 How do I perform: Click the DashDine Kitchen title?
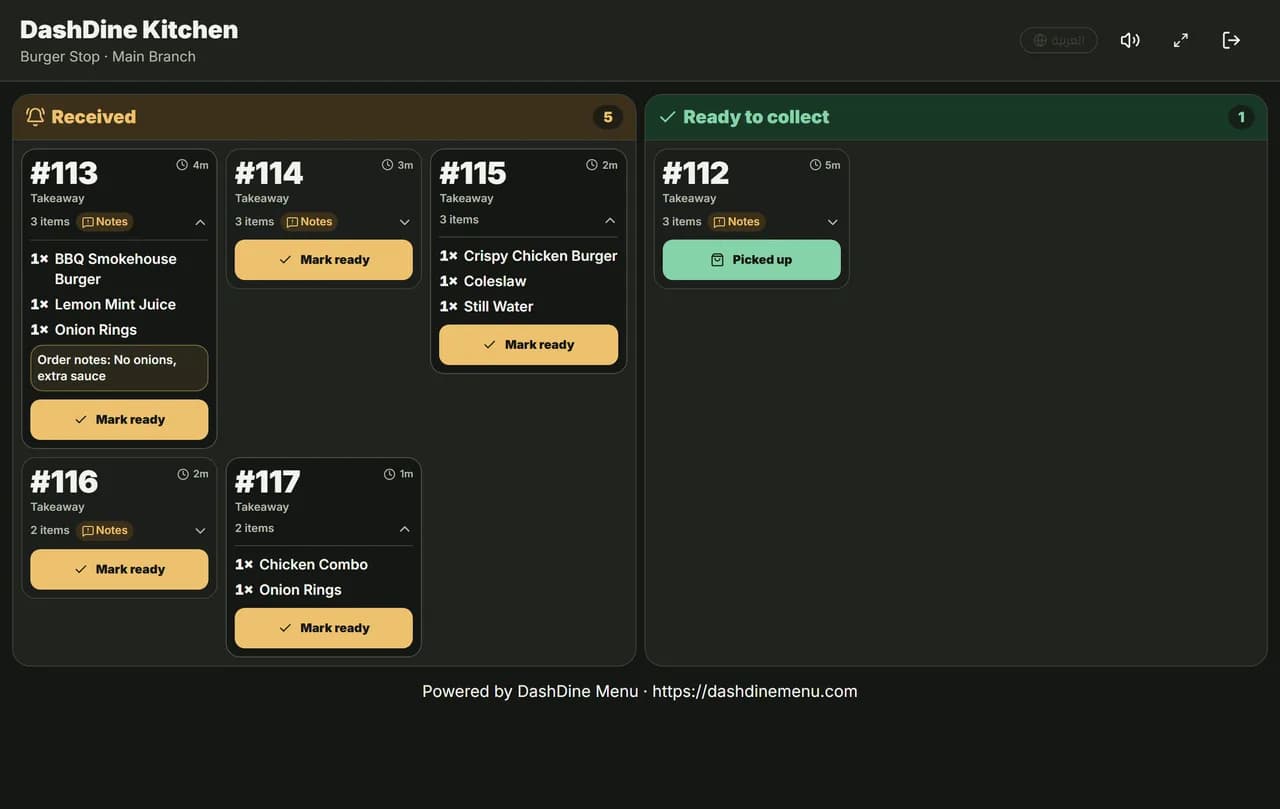(129, 30)
